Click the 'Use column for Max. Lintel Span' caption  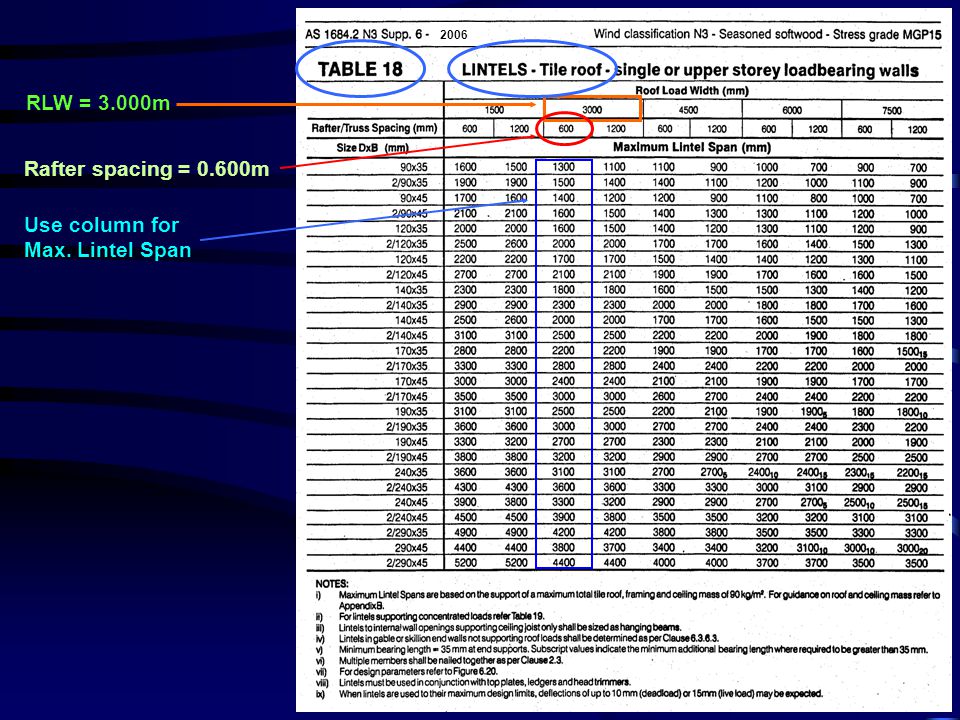tap(108, 238)
